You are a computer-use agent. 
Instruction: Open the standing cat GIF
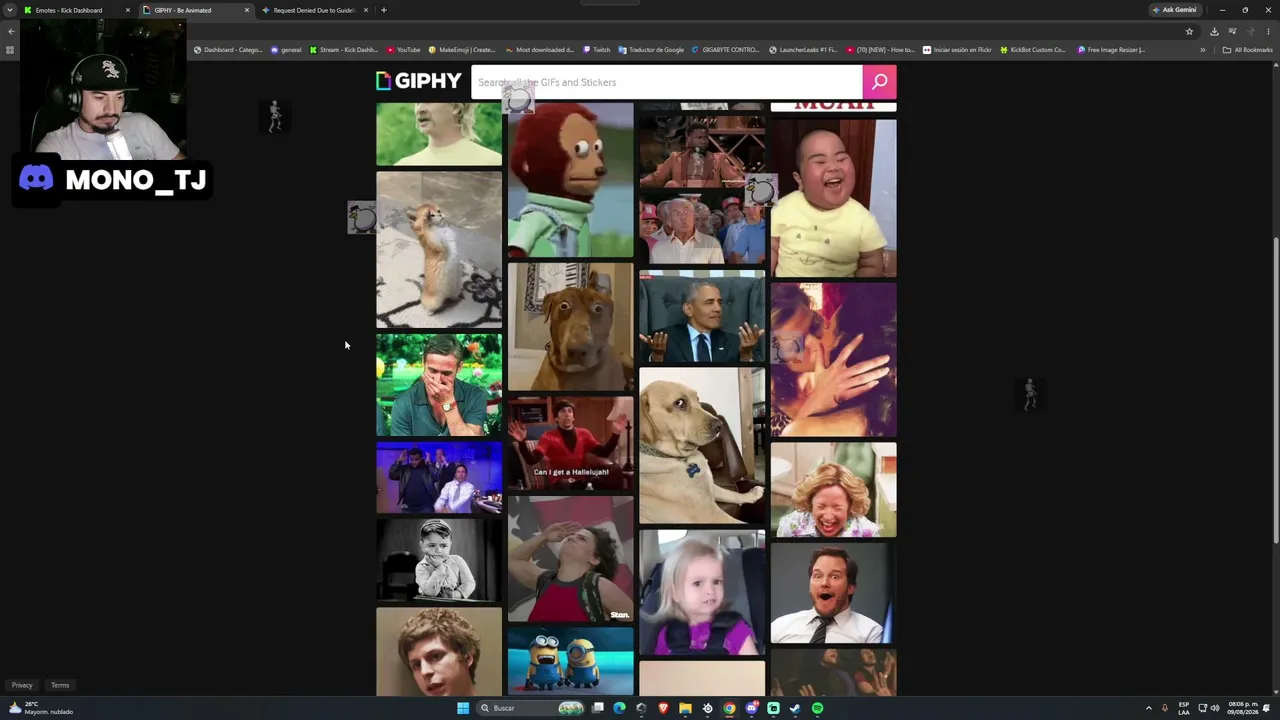click(439, 250)
